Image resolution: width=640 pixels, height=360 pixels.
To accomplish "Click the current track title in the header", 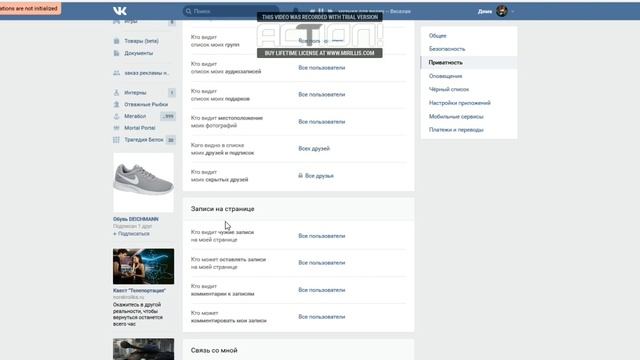I will click(374, 11).
